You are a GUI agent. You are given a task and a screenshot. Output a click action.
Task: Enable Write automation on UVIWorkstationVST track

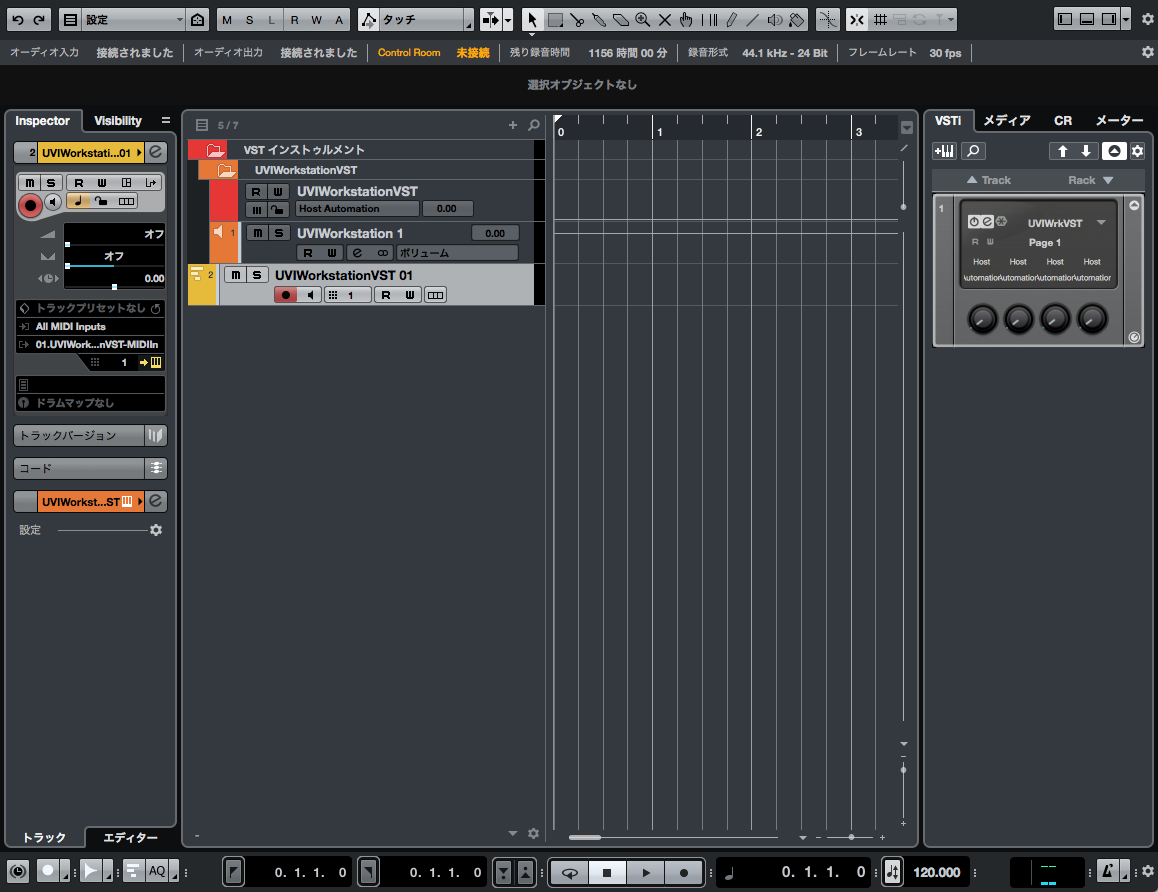pyautogui.click(x=278, y=192)
